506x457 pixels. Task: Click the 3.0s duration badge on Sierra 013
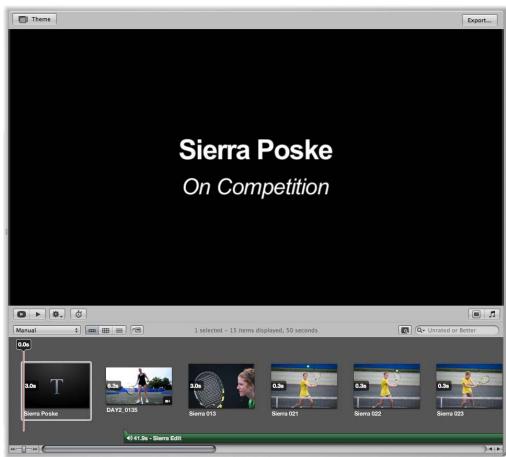click(x=196, y=386)
